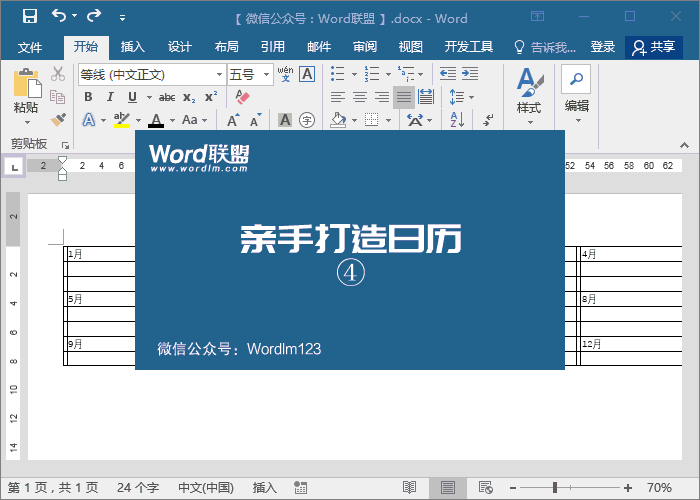Click the Sort A-Z icon

[457, 120]
